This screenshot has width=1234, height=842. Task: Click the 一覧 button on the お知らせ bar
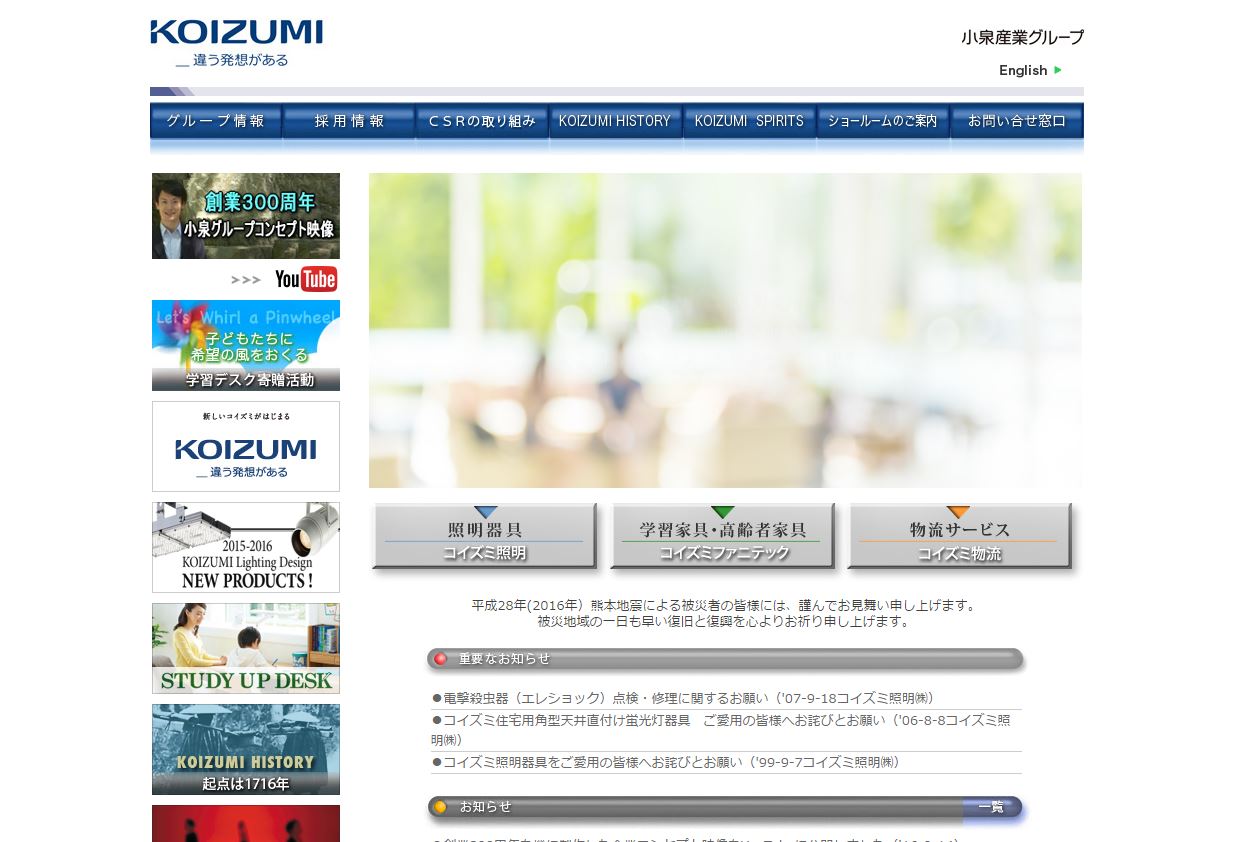[x=991, y=807]
